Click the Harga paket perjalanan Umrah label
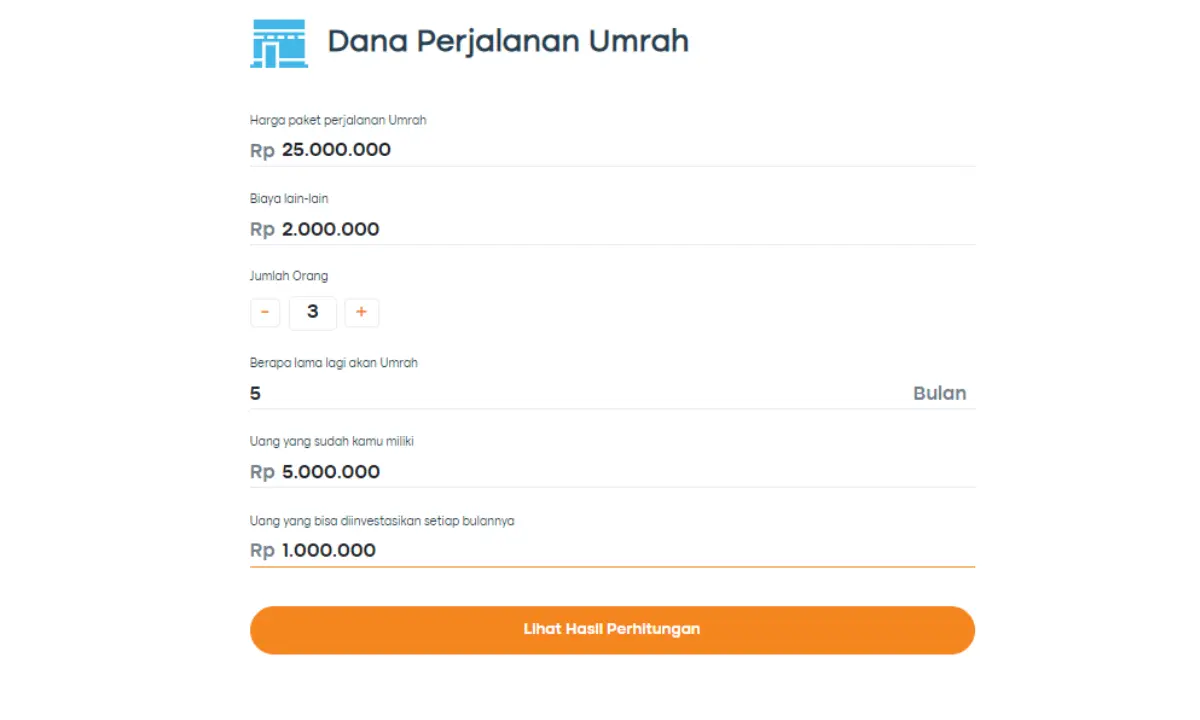This screenshot has height=720, width=1200. [338, 120]
